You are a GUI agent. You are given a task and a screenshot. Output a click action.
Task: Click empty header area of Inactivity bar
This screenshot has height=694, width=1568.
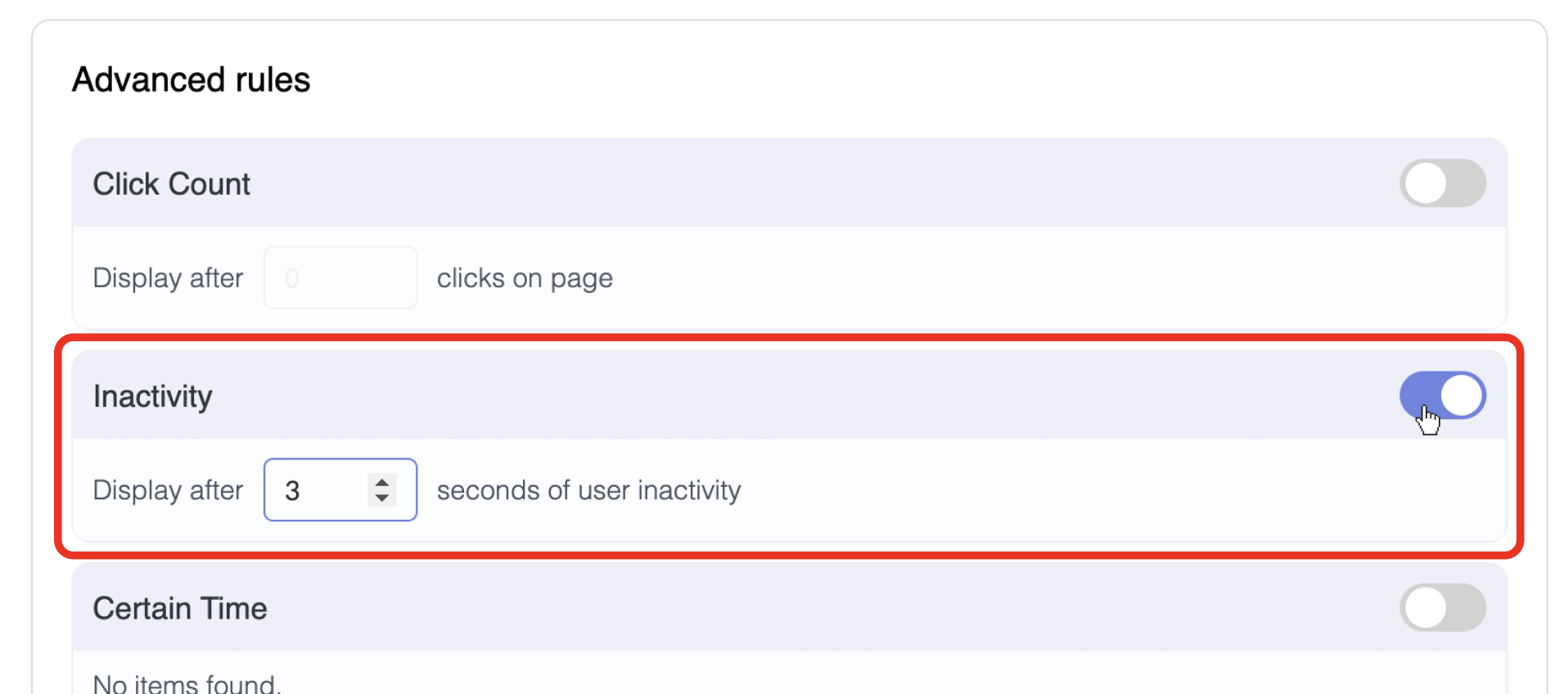click(818, 396)
